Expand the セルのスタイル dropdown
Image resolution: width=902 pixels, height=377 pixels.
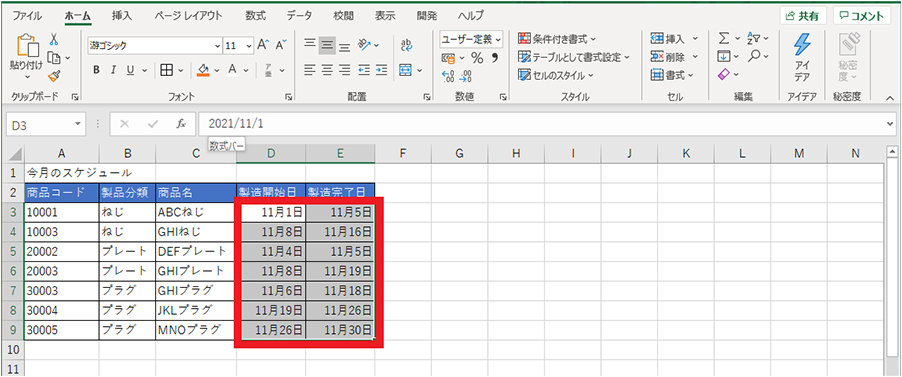pos(590,75)
